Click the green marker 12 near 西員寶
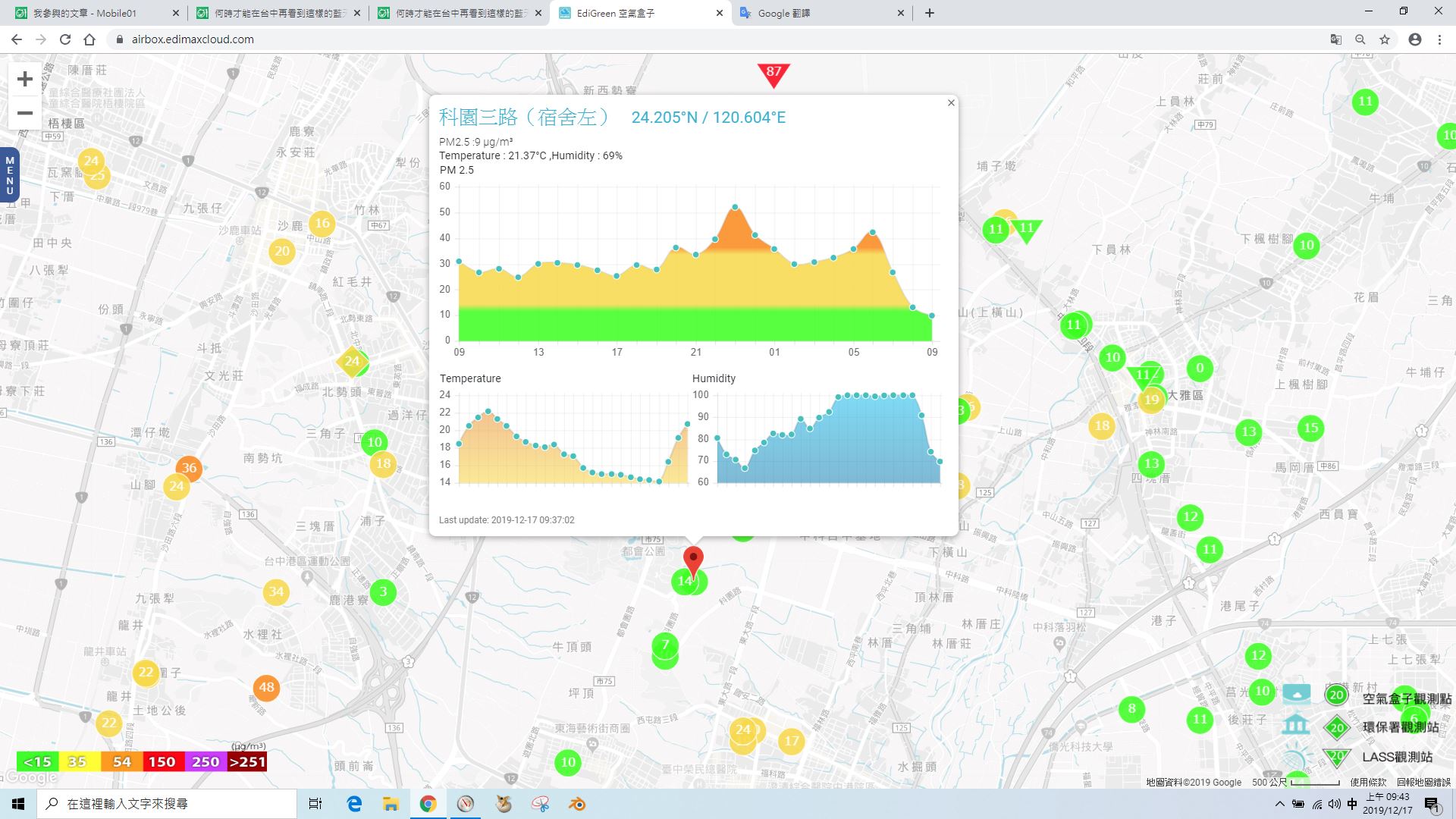Image resolution: width=1456 pixels, height=819 pixels. (1191, 517)
